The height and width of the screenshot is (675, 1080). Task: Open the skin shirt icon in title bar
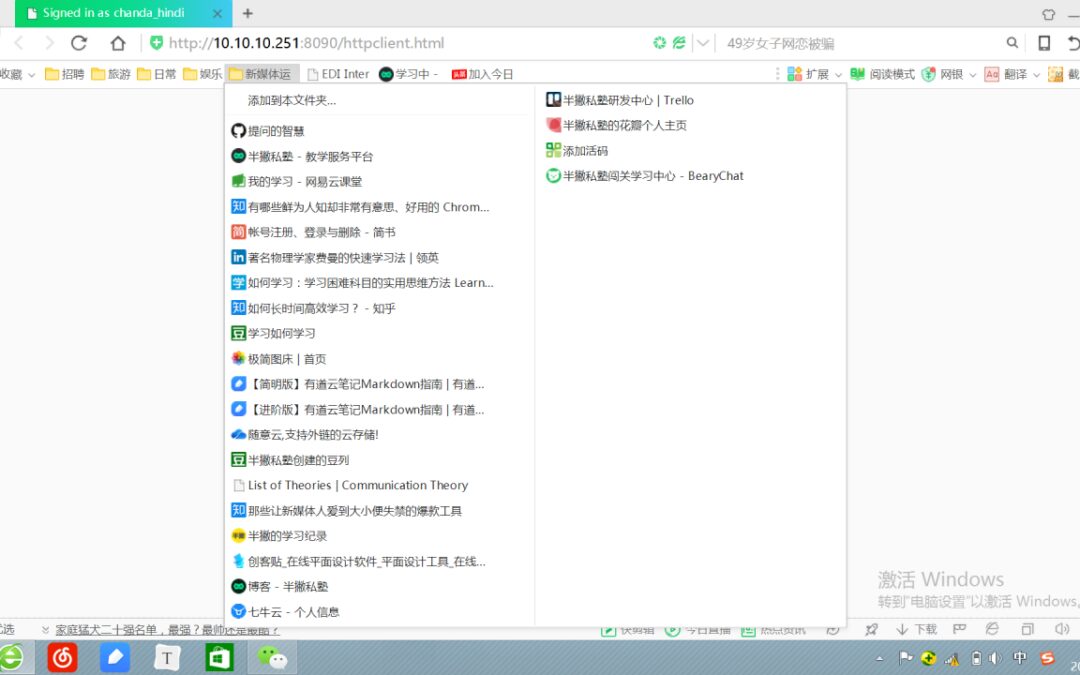click(1048, 14)
